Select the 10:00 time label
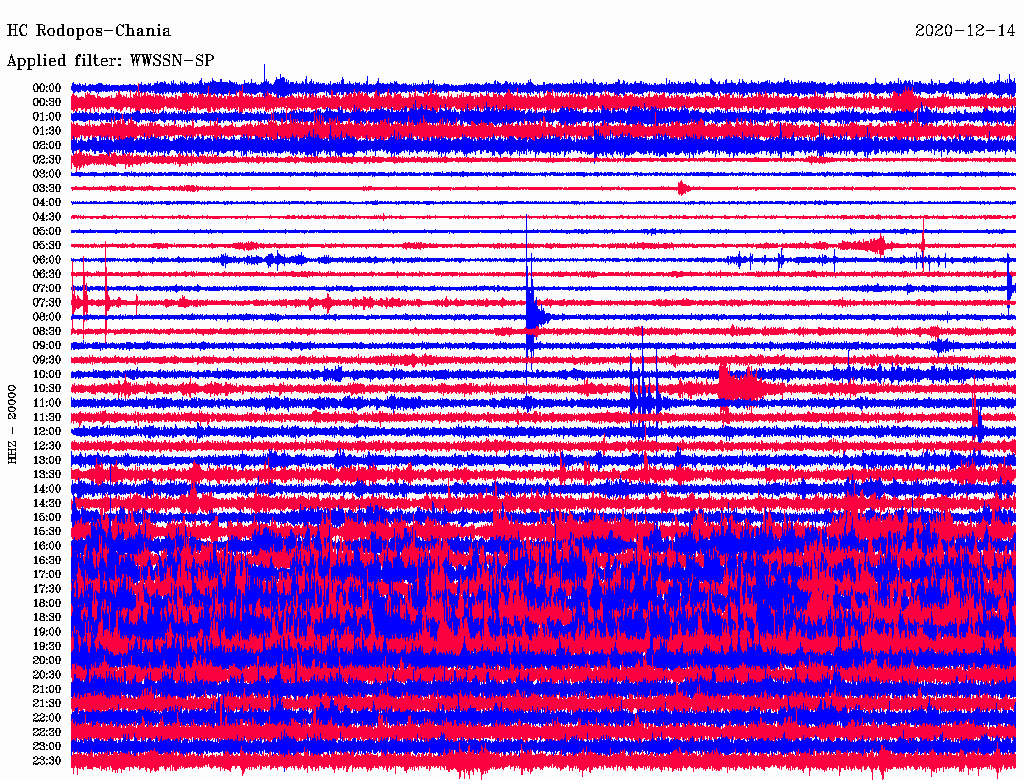Screen dimensions: 1024x780 (x=47, y=374)
